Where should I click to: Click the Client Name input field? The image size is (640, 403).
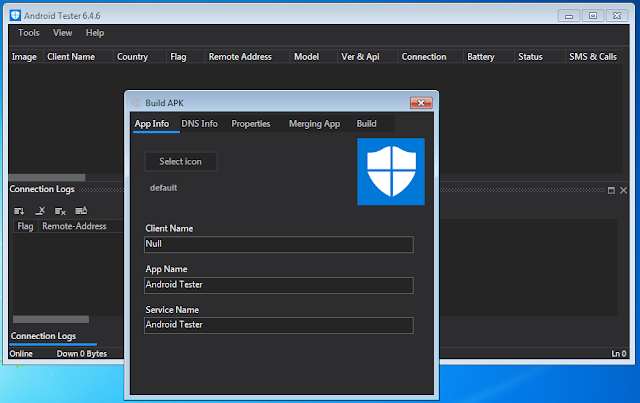(x=279, y=244)
